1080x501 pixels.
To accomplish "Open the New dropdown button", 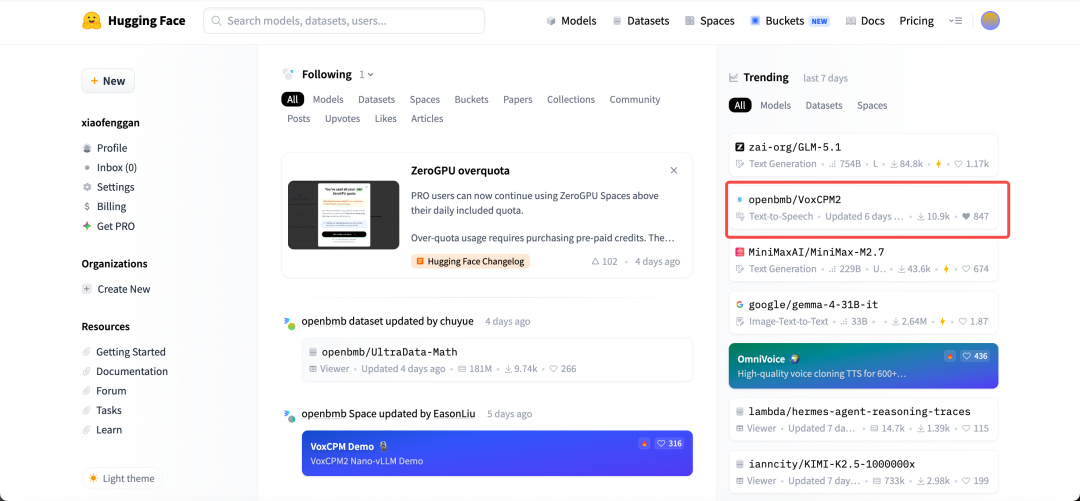I will 108,81.
